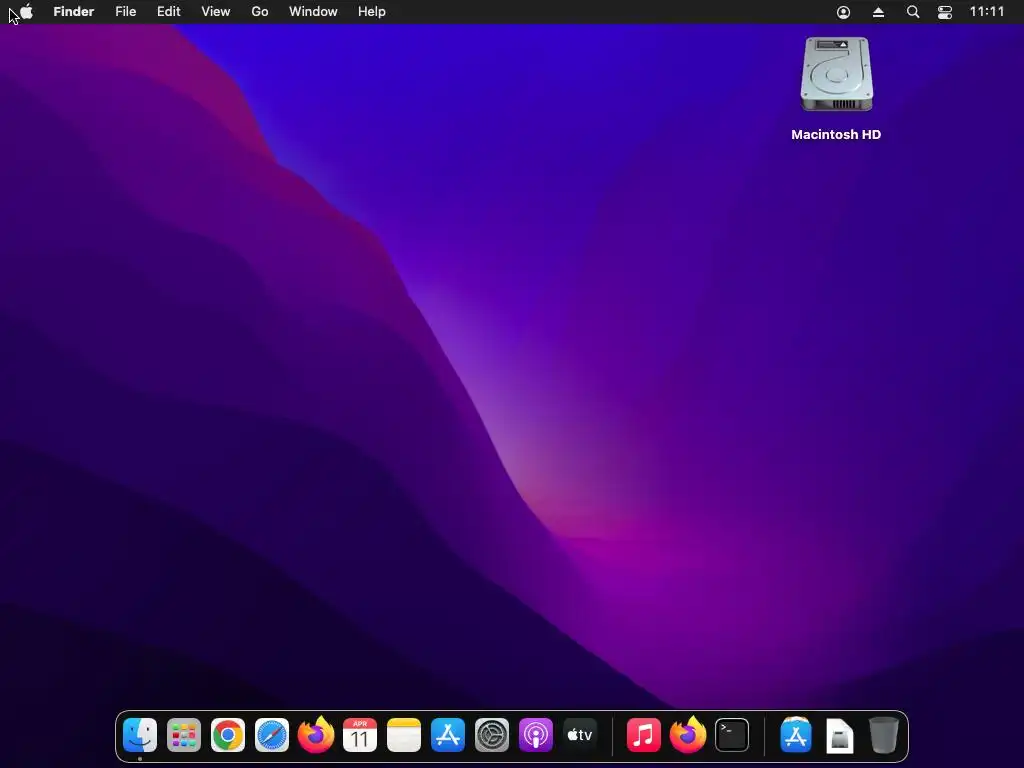Open the Finder menu in menu bar
The image size is (1024, 768).
tap(74, 12)
